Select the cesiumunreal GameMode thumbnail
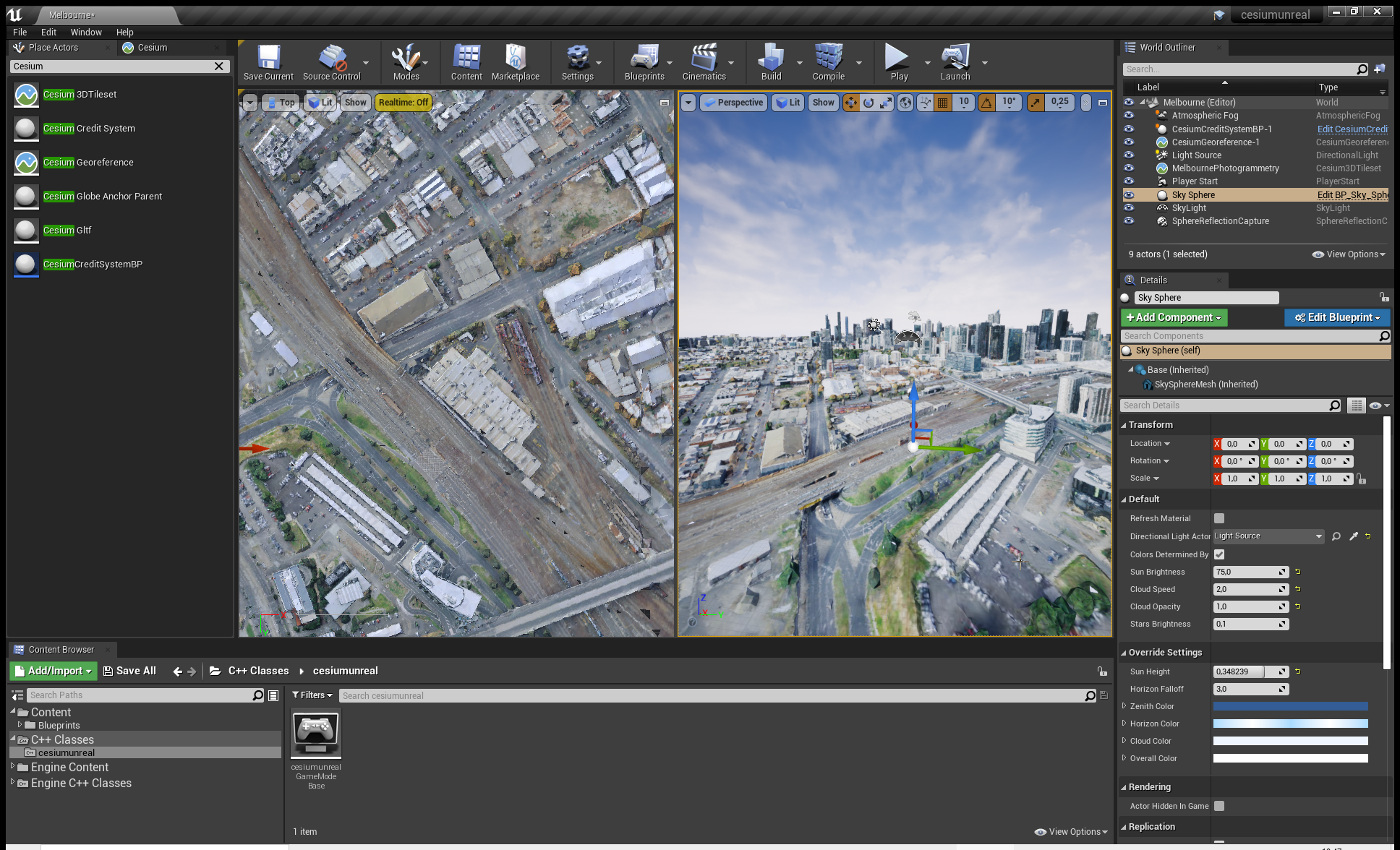The width and height of the screenshot is (1400, 850). [315, 733]
